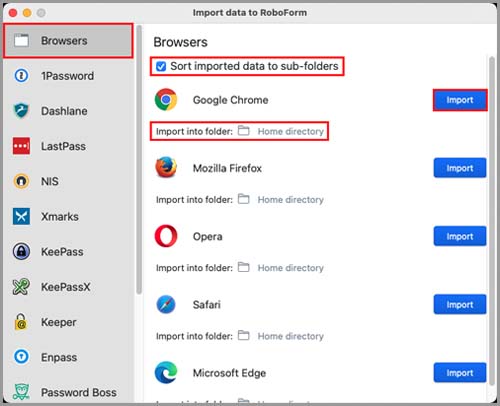
Task: Import data from Mozilla Firefox
Action: (x=460, y=168)
